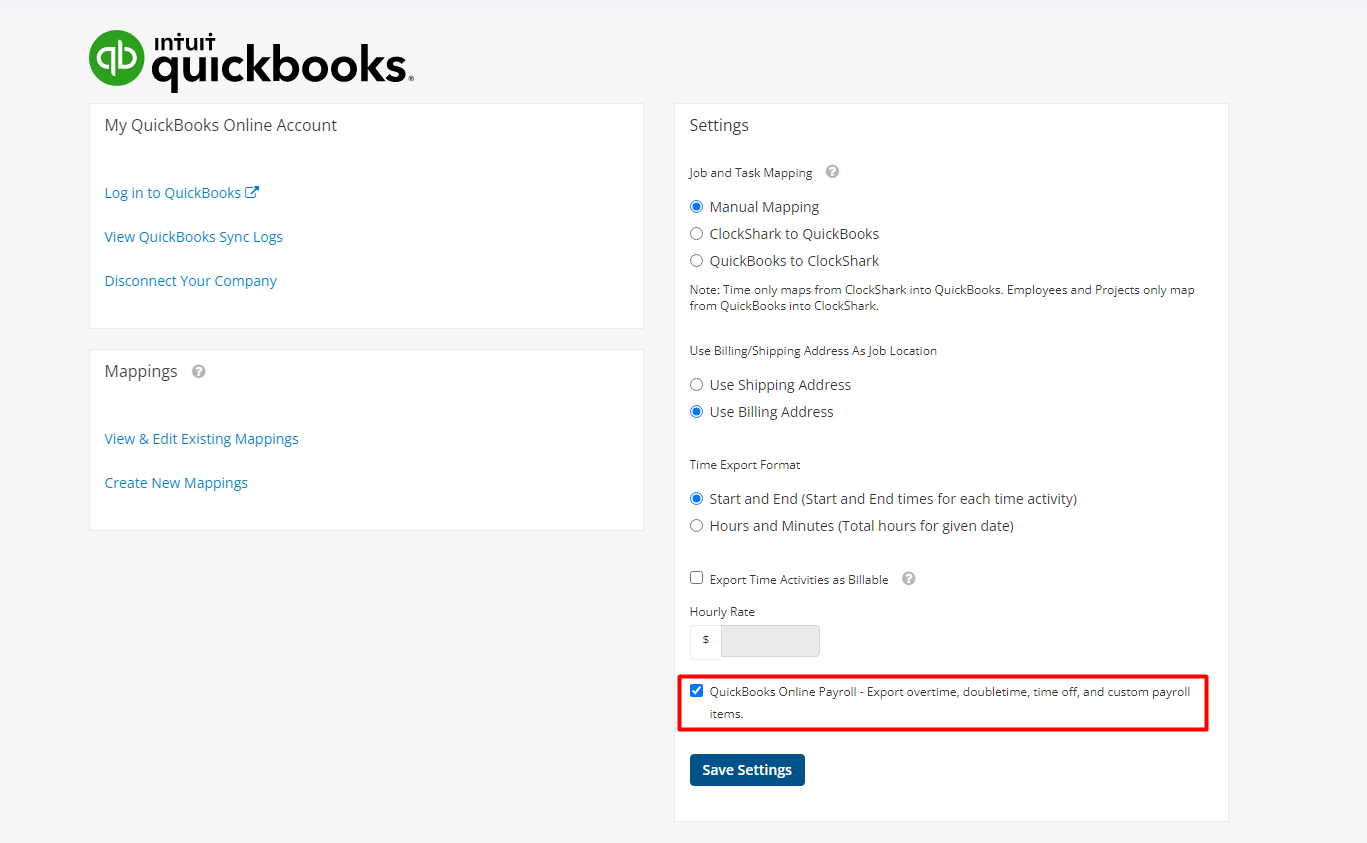Click Disconnect Your Company link
This screenshot has width=1367, height=843.
(x=191, y=281)
